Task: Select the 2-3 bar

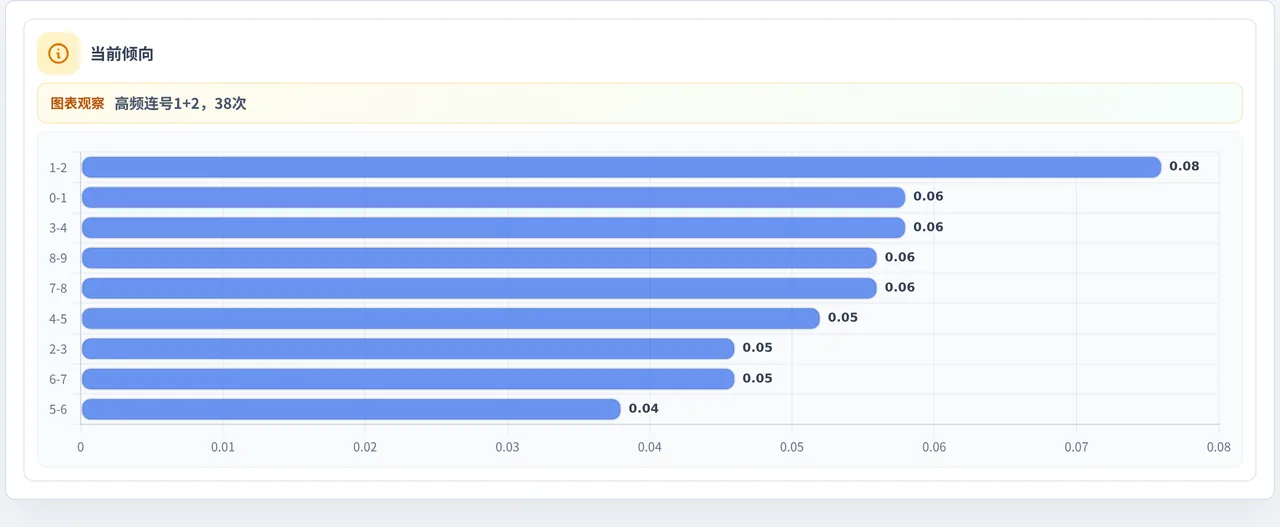Action: pyautogui.click(x=408, y=348)
